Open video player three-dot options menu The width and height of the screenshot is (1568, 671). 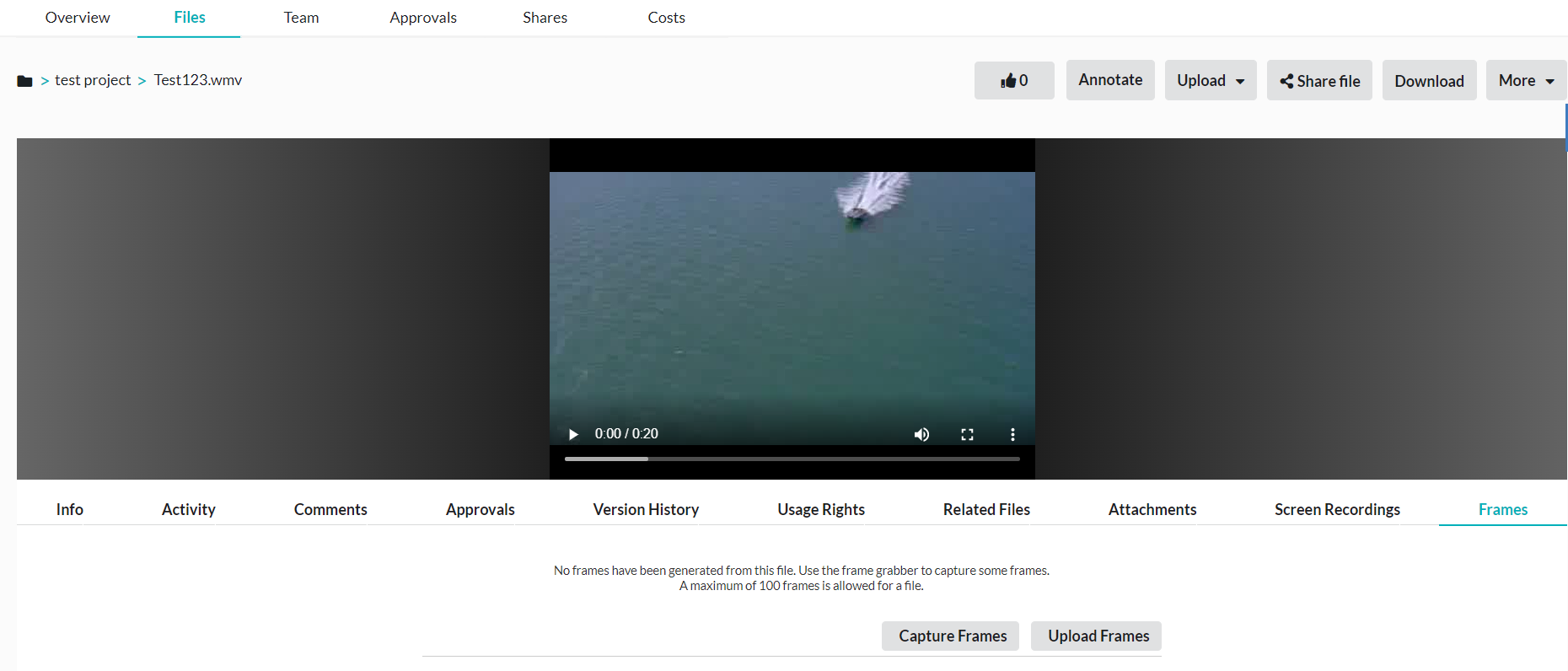[1012, 434]
